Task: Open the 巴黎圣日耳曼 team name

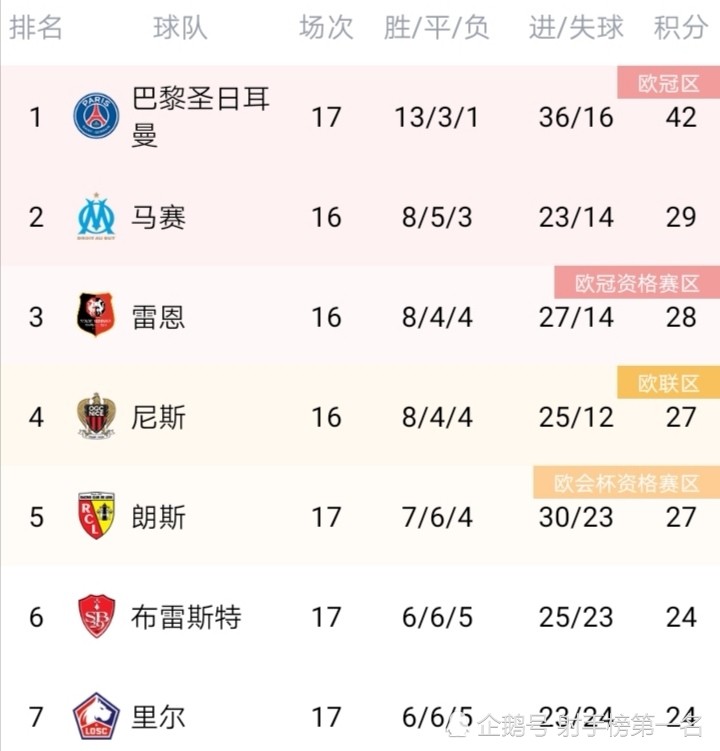Action: point(200,117)
